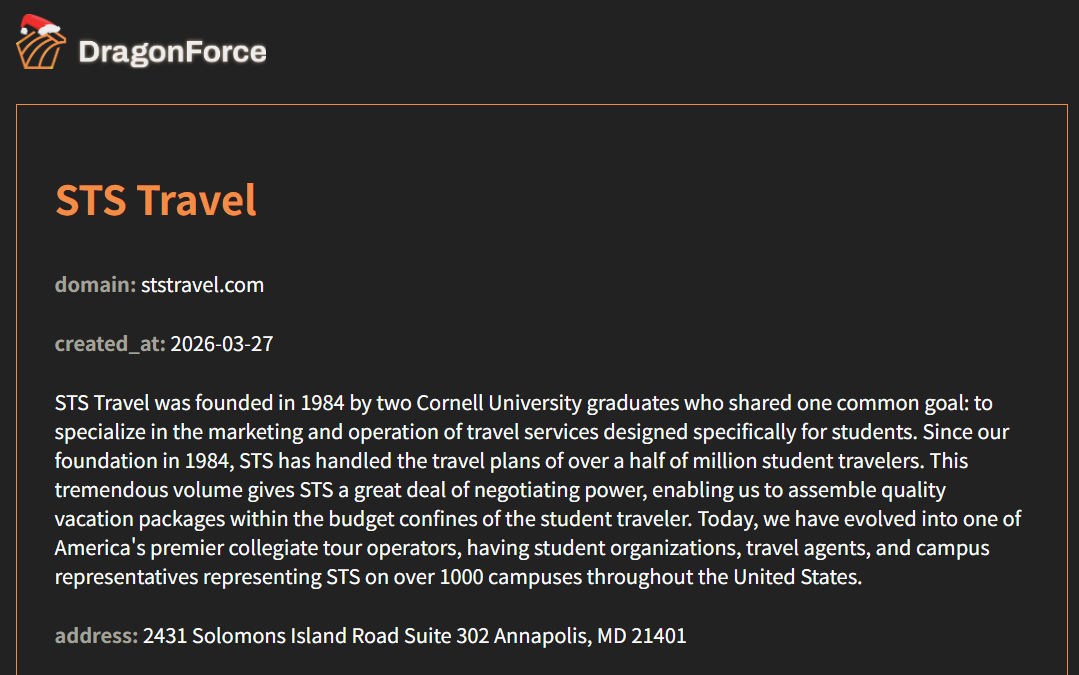Click the 2026-03-27 date value
This screenshot has width=1079, height=675.
tap(222, 344)
